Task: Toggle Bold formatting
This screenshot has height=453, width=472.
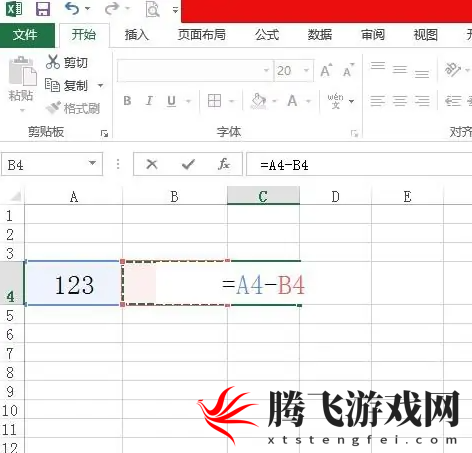Action: point(127,101)
